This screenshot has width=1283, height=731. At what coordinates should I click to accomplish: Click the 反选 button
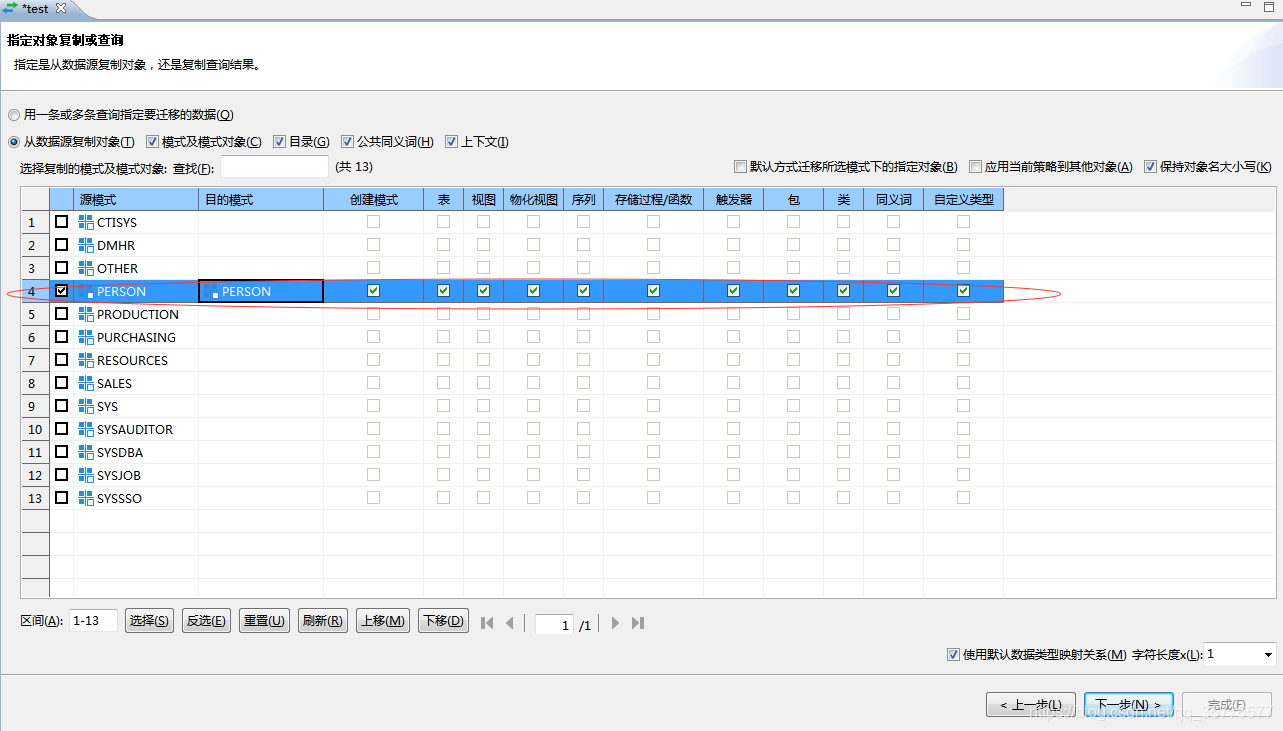[x=206, y=621]
